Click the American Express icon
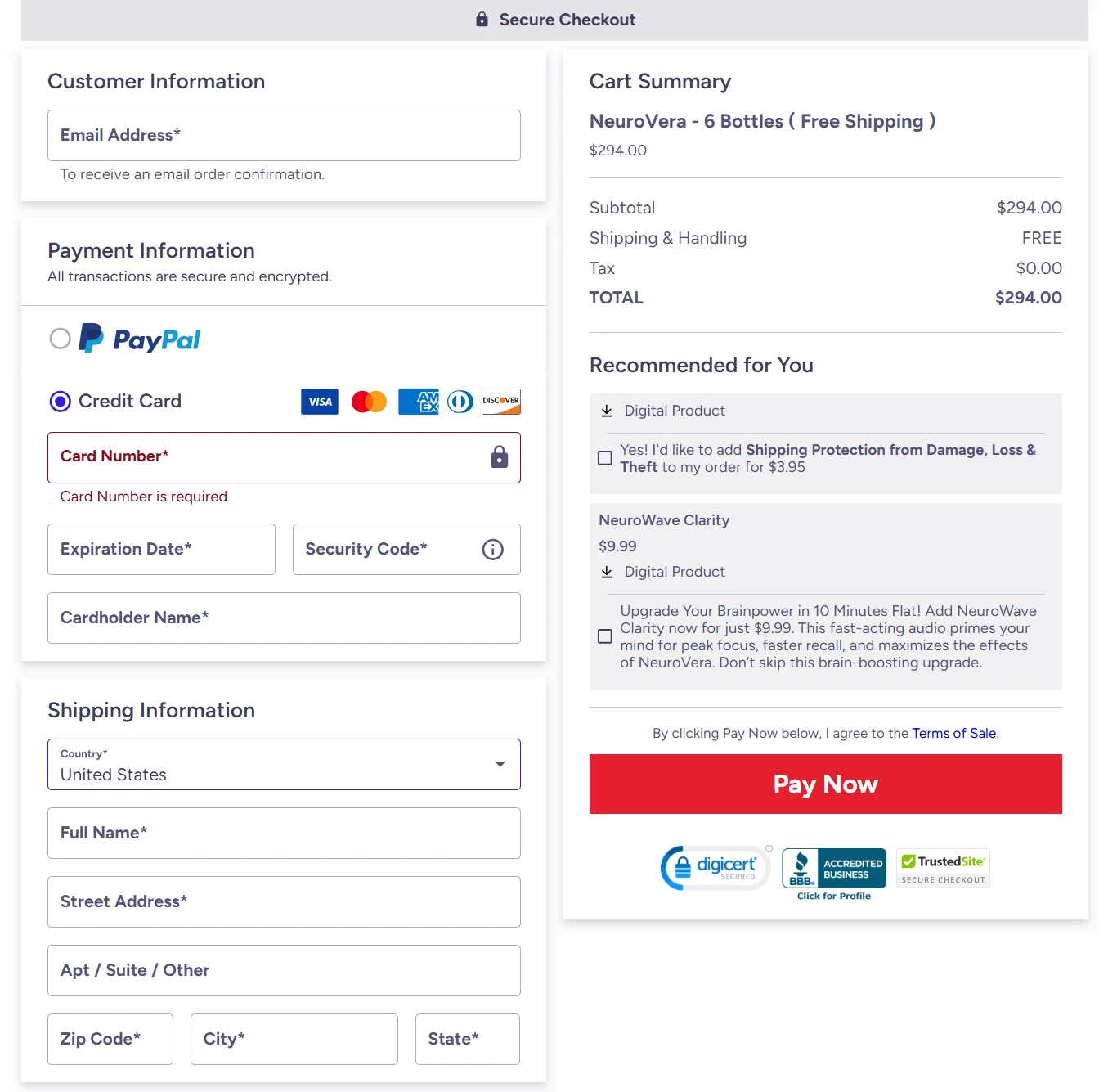This screenshot has height=1092, width=1117. point(419,402)
